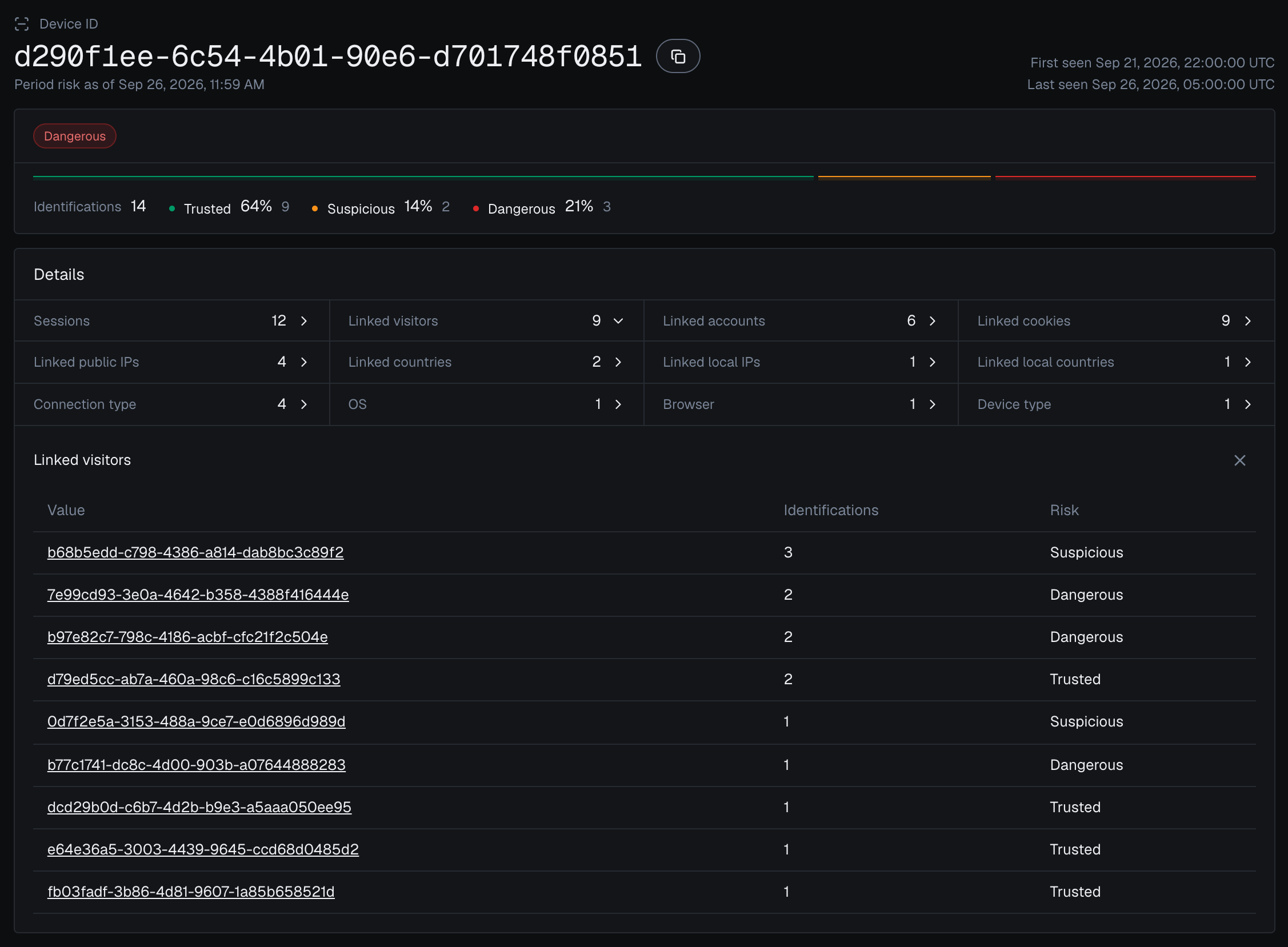The width and height of the screenshot is (1288, 947).
Task: Click the Details section heading
Action: [59, 275]
